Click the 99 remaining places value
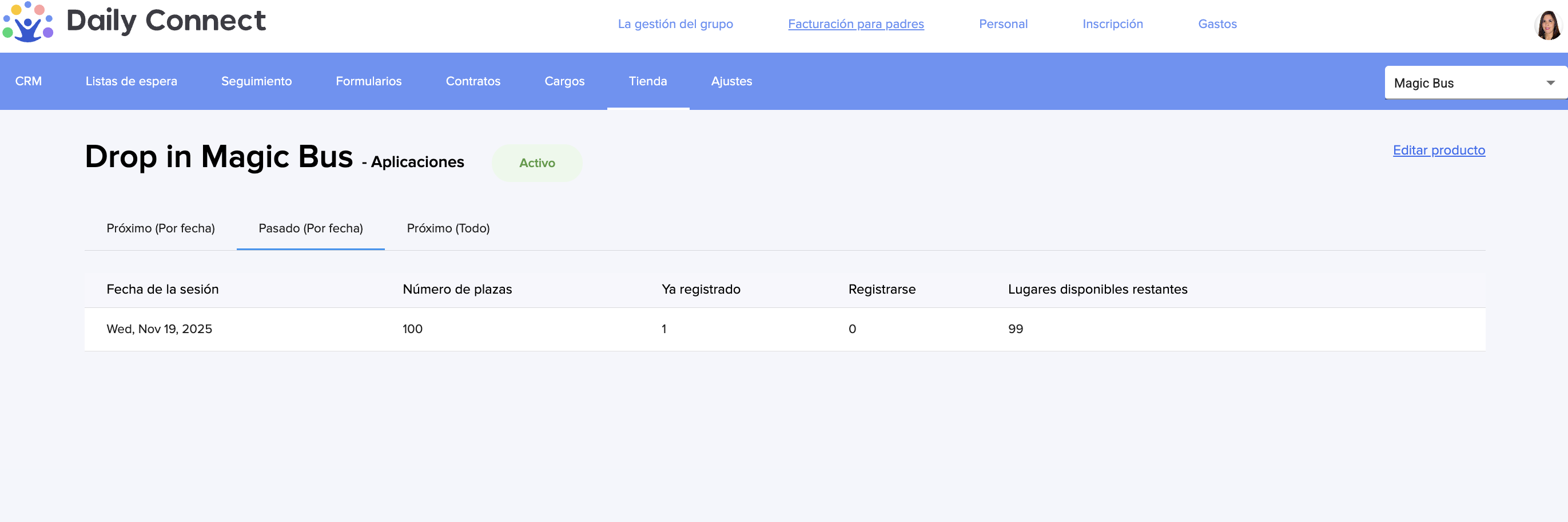Image resolution: width=1568 pixels, height=522 pixels. pyautogui.click(x=1015, y=329)
